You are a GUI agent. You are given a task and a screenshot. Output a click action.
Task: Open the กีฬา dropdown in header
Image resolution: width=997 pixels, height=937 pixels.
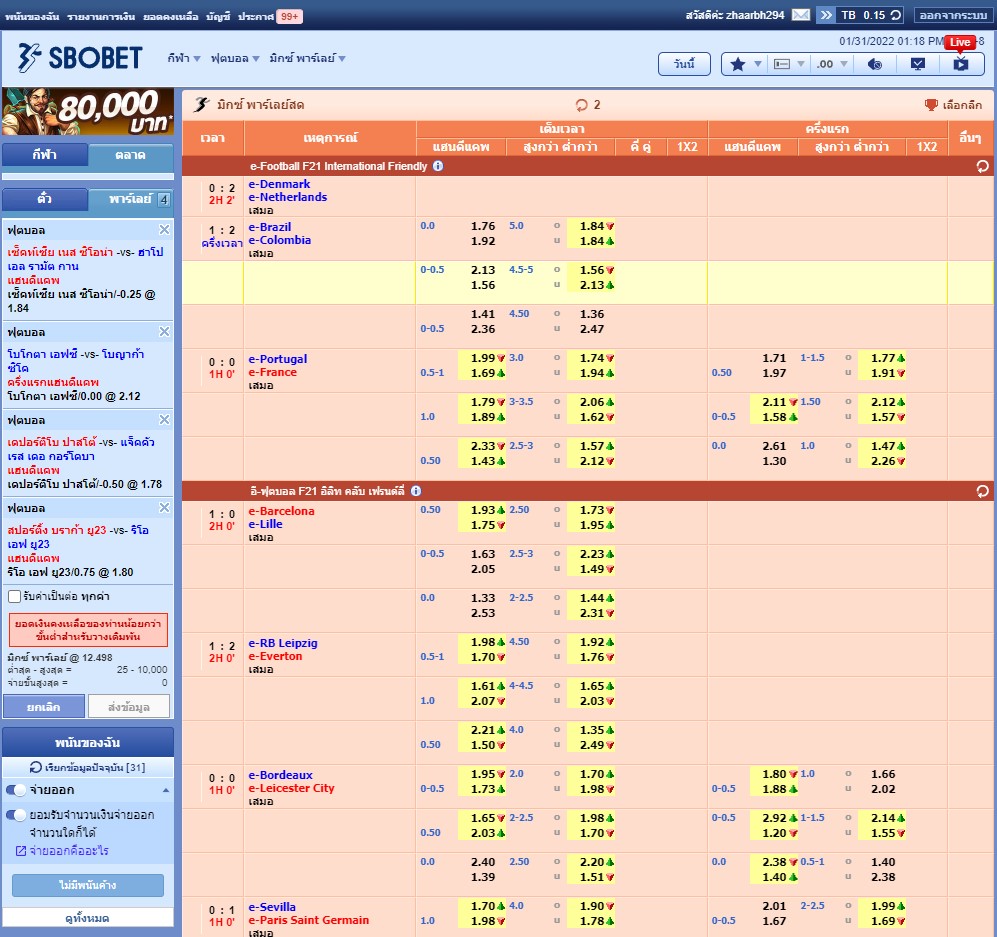click(x=184, y=58)
